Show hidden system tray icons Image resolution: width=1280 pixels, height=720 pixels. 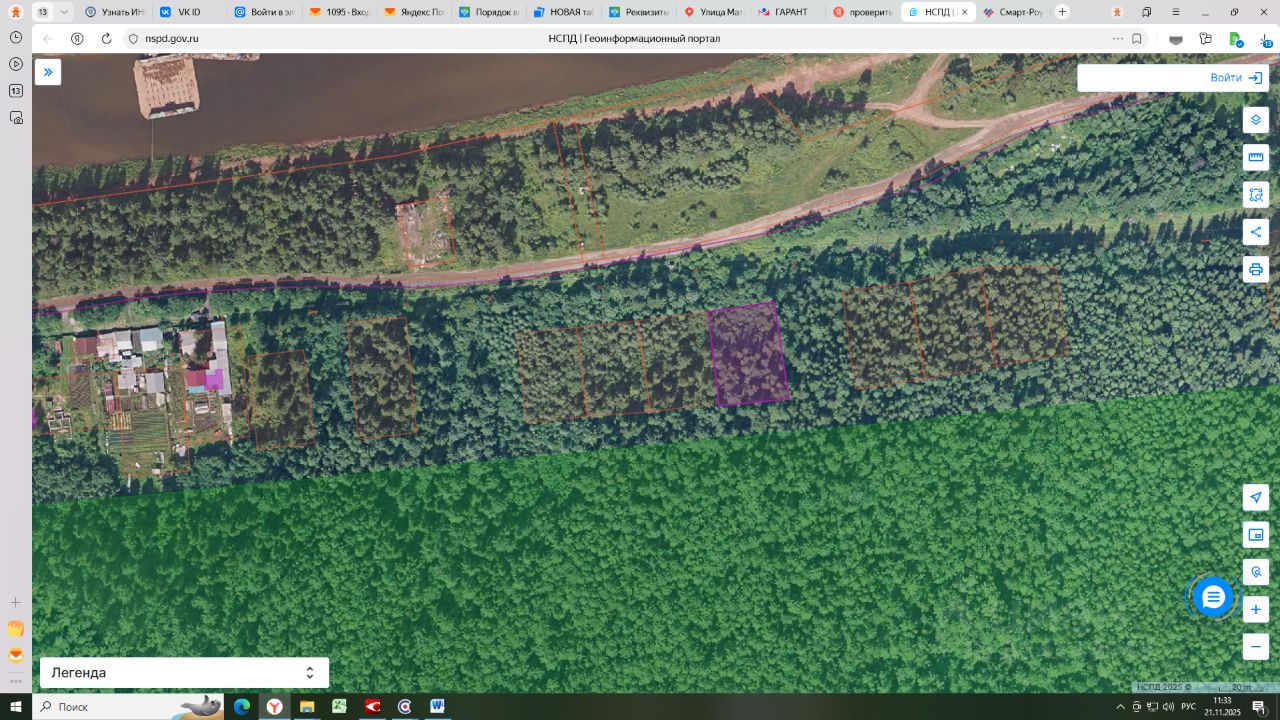tap(1121, 706)
